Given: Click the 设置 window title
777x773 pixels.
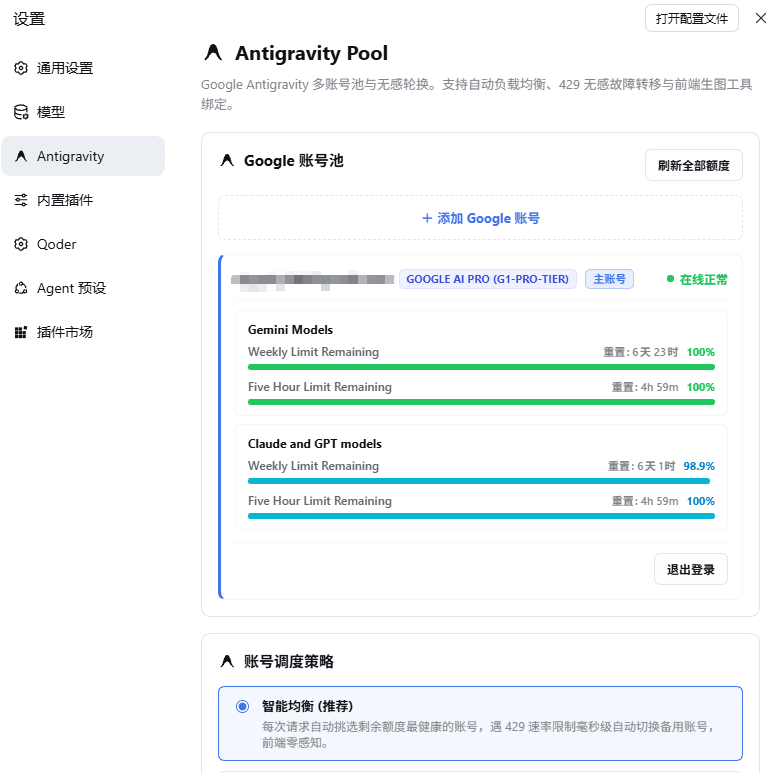Looking at the screenshot, I should tap(29, 19).
